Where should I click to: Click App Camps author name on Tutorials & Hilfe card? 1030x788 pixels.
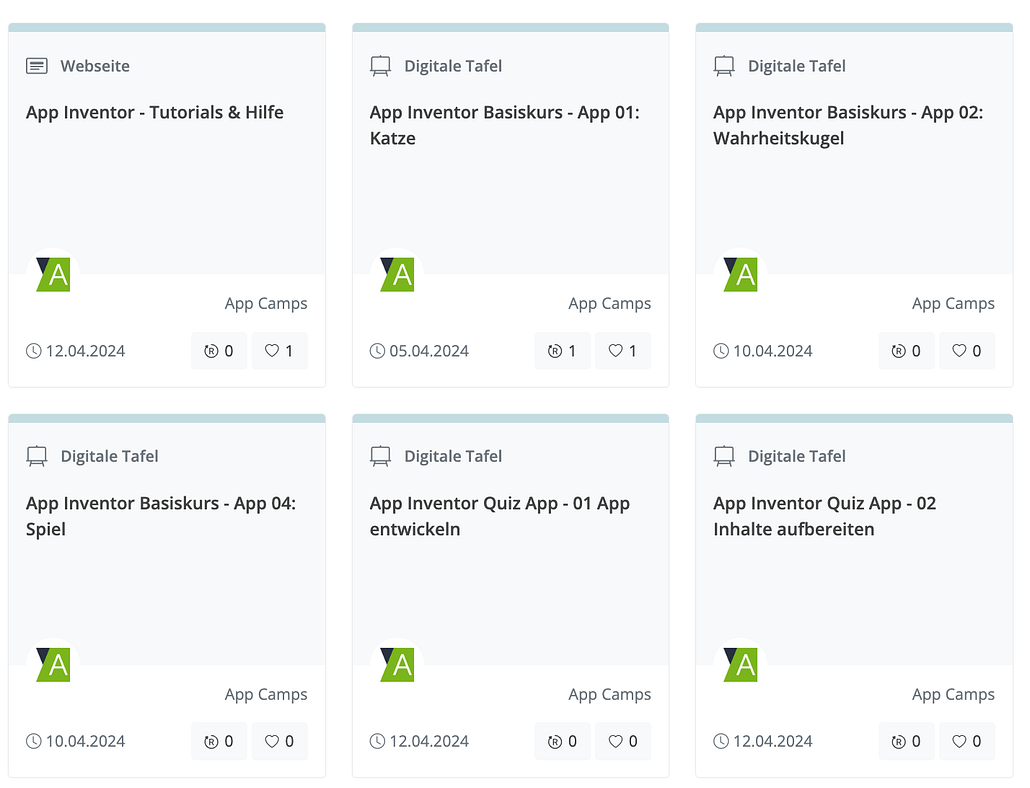[266, 303]
